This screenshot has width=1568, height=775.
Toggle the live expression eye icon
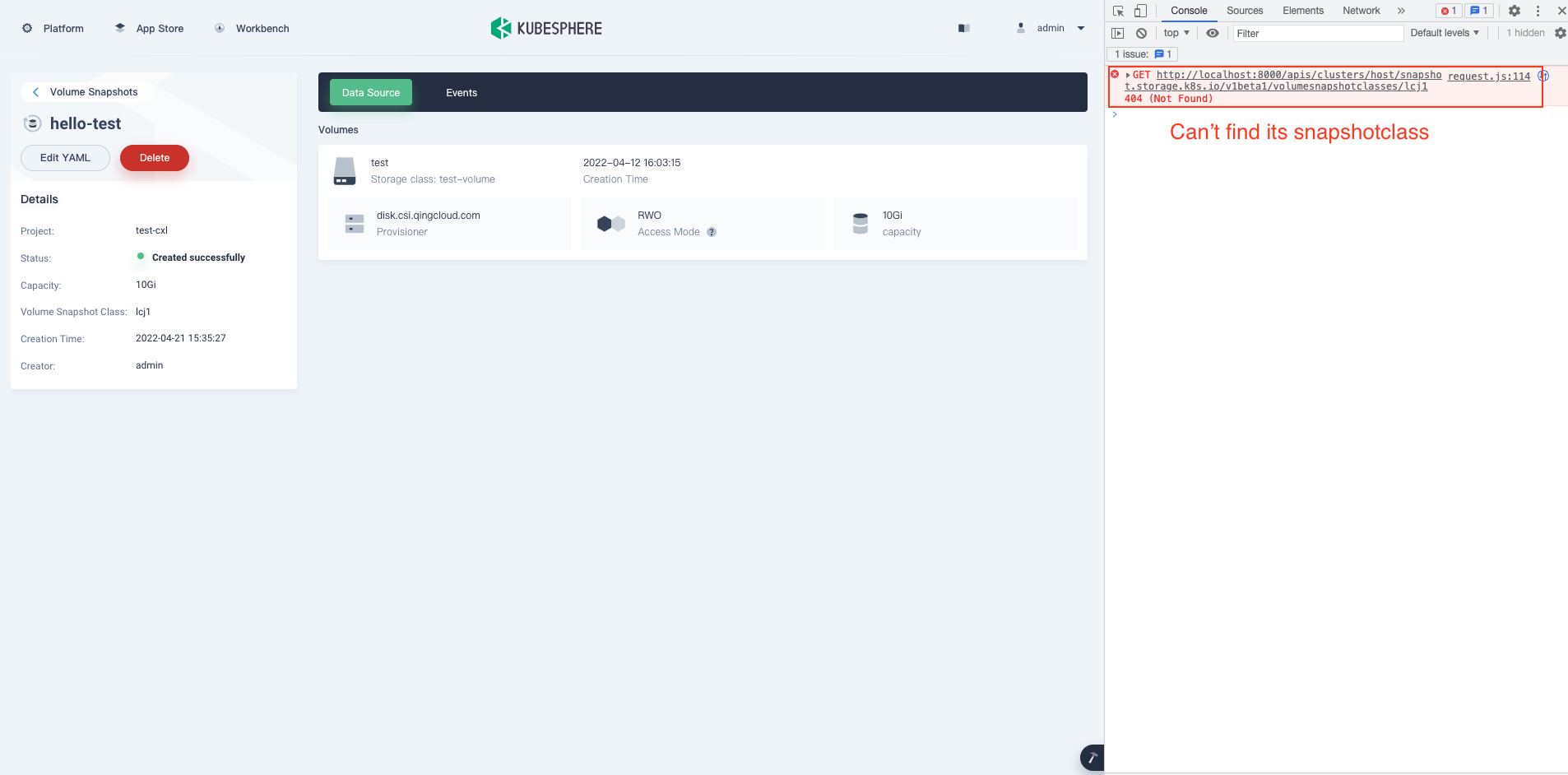pyautogui.click(x=1213, y=33)
